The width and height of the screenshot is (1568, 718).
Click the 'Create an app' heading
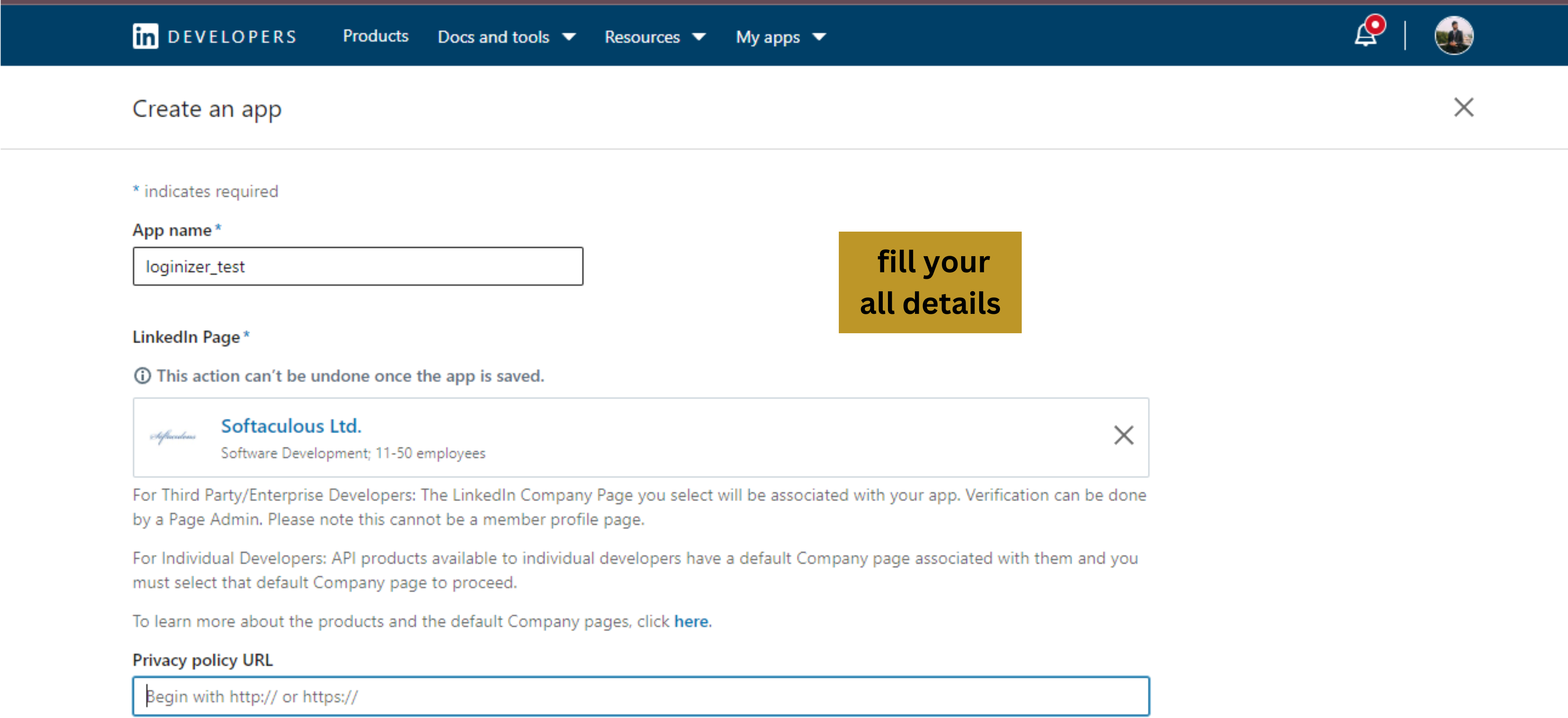coord(207,110)
